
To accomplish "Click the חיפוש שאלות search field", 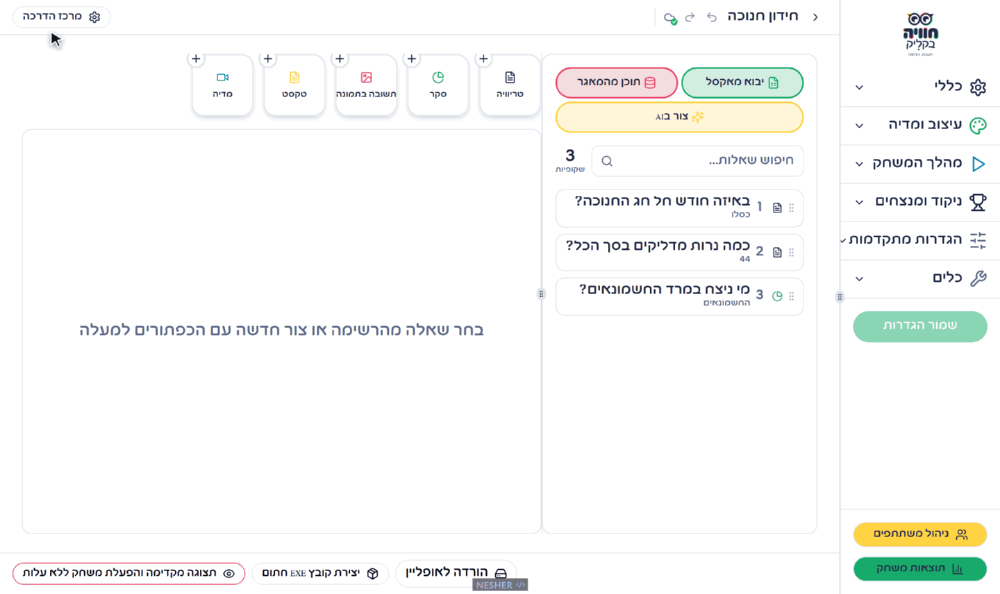I will coord(697,161).
